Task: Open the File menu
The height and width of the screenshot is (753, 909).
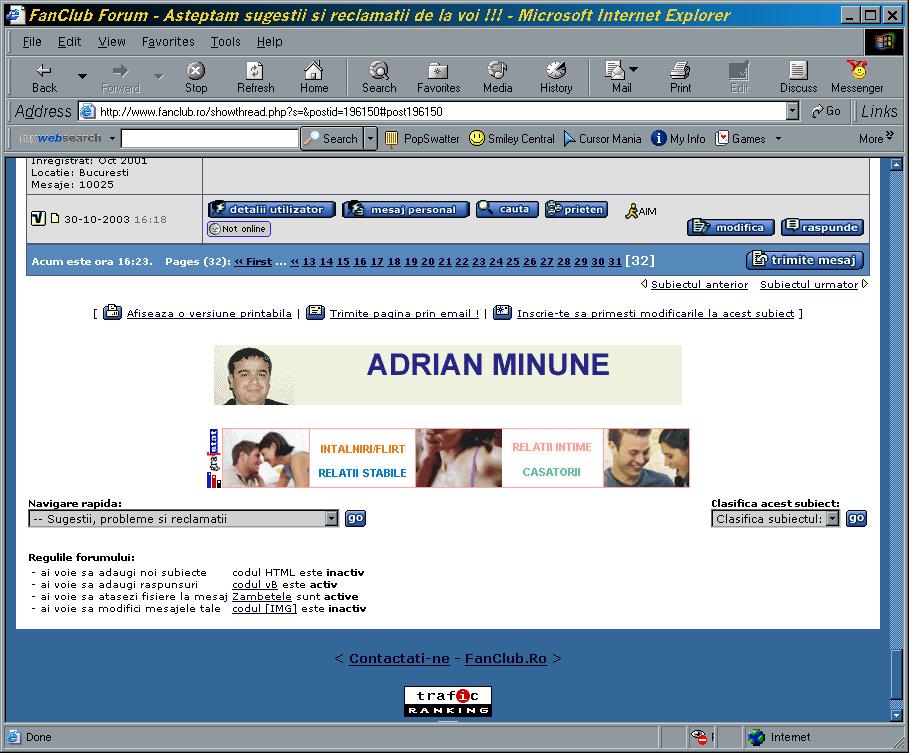Action: (32, 42)
